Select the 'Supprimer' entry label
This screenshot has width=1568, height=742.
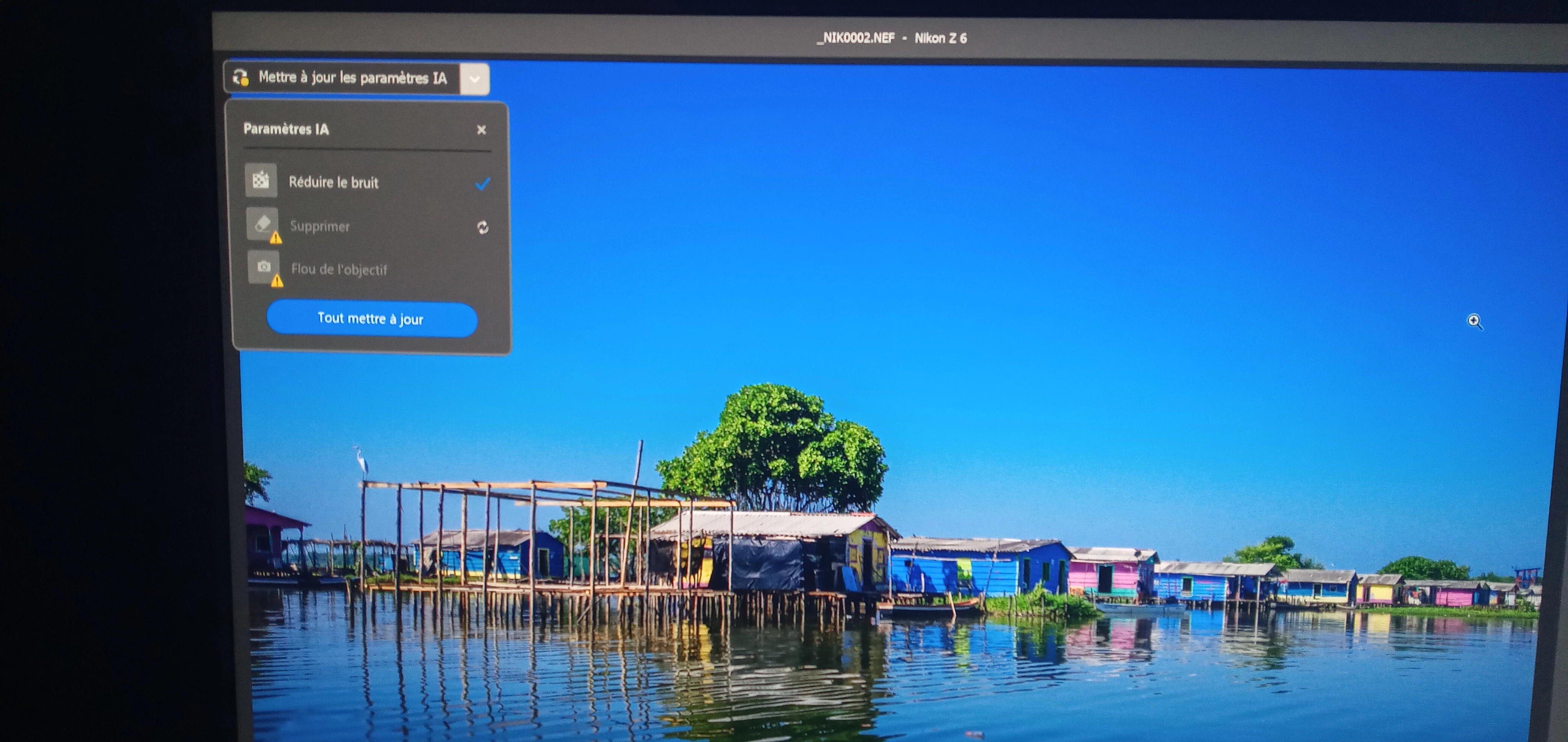320,227
